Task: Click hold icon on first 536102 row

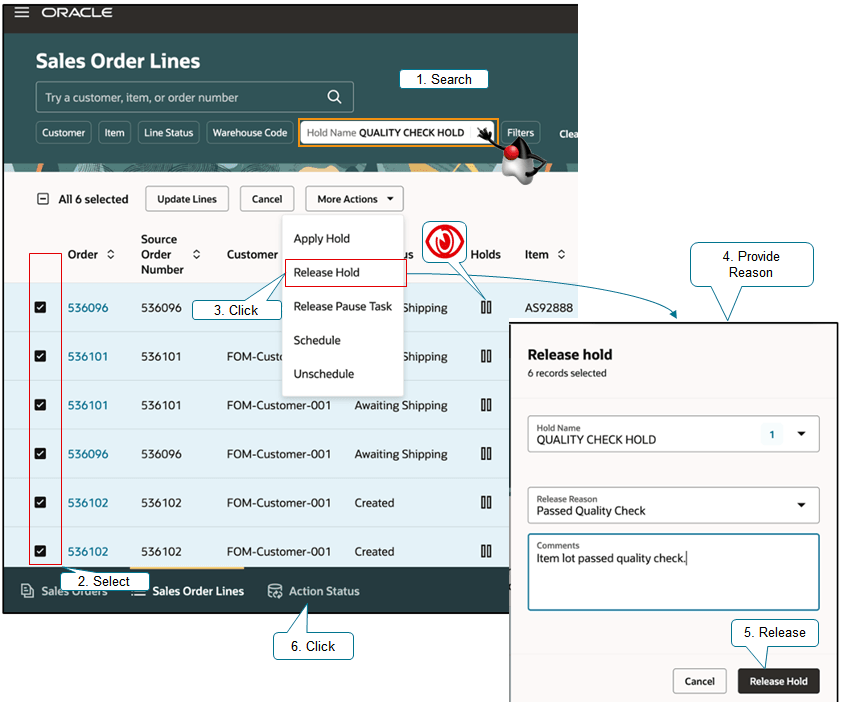Action: (x=486, y=502)
